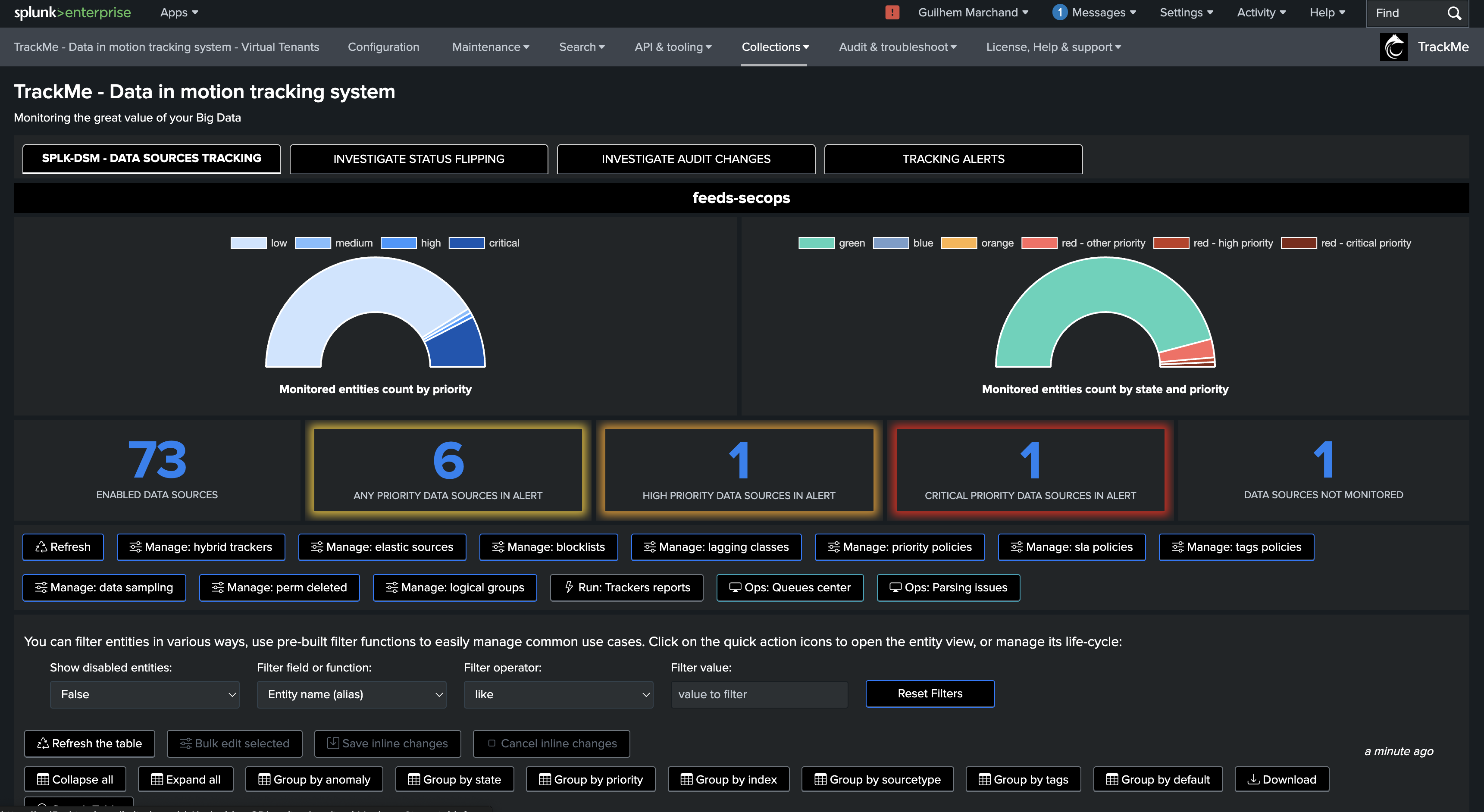
Task: Open License, Help & support menu
Action: point(1054,47)
